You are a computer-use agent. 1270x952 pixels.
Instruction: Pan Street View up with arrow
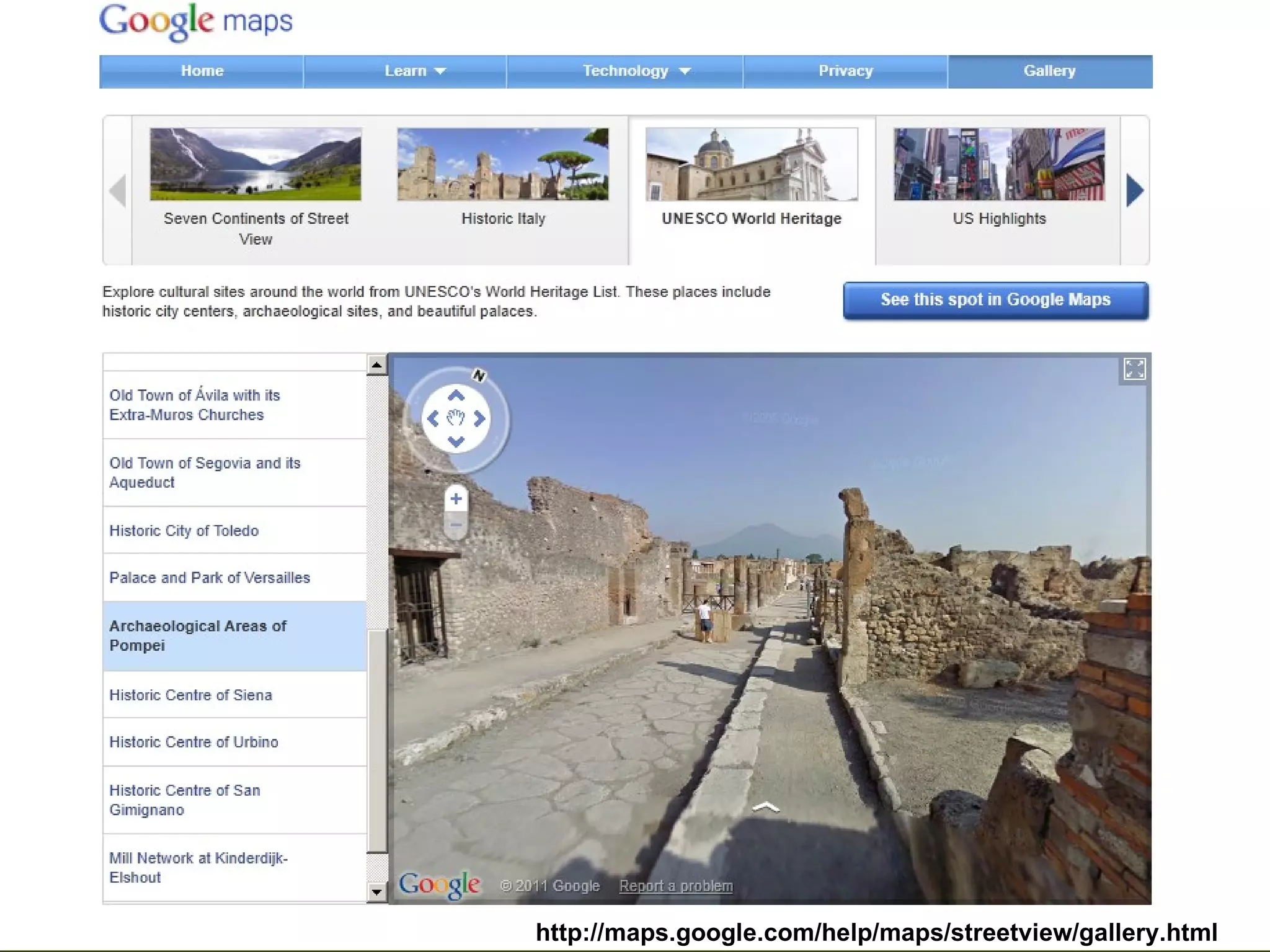coord(456,395)
